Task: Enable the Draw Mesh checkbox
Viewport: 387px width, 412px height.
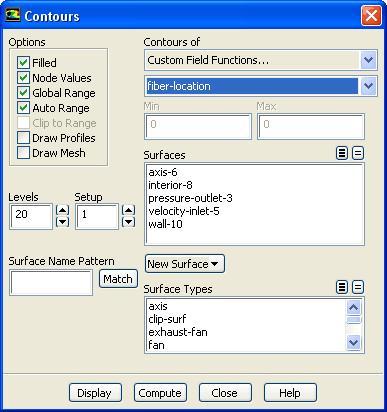Action: [23, 153]
